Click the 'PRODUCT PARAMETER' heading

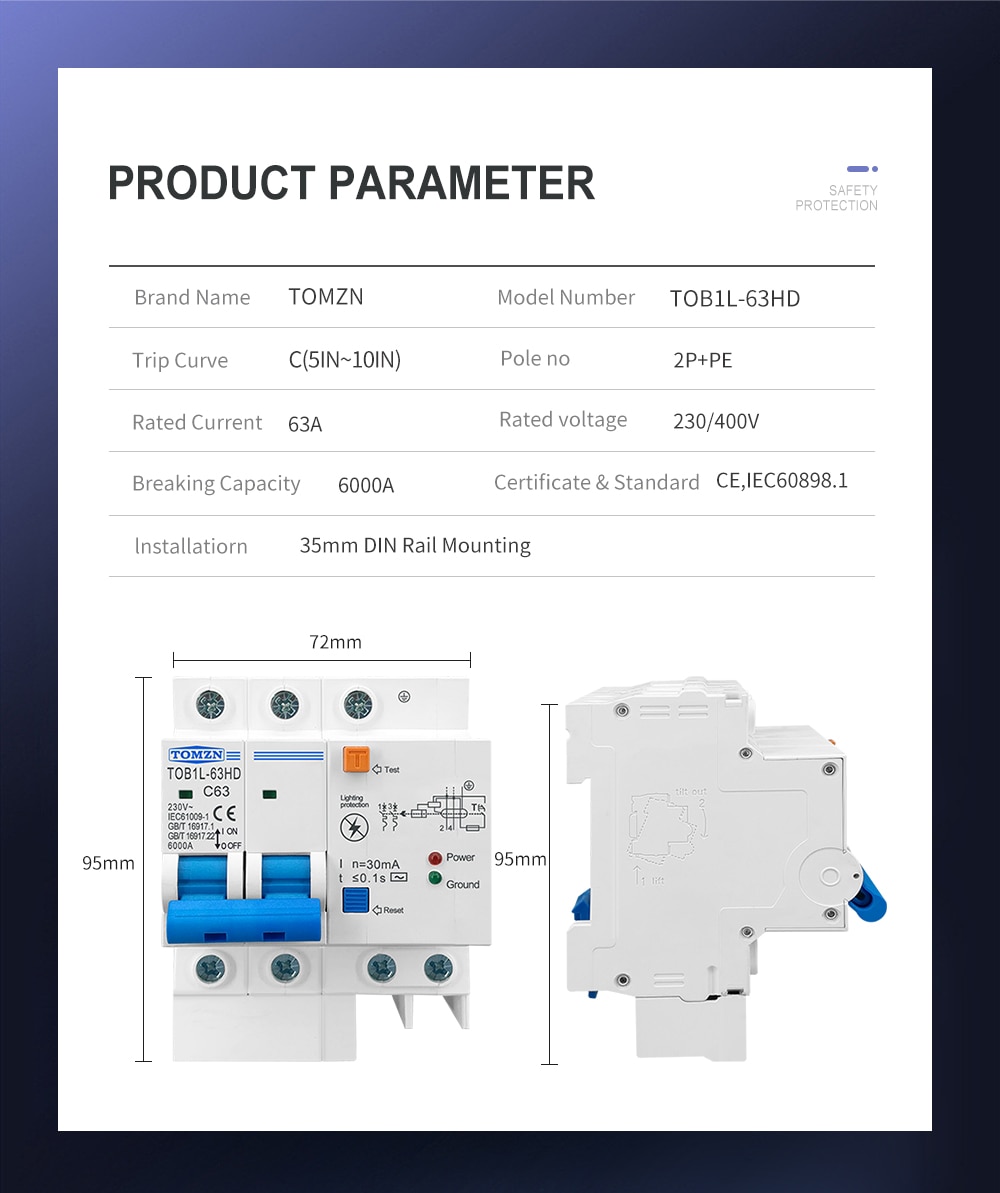(351, 183)
